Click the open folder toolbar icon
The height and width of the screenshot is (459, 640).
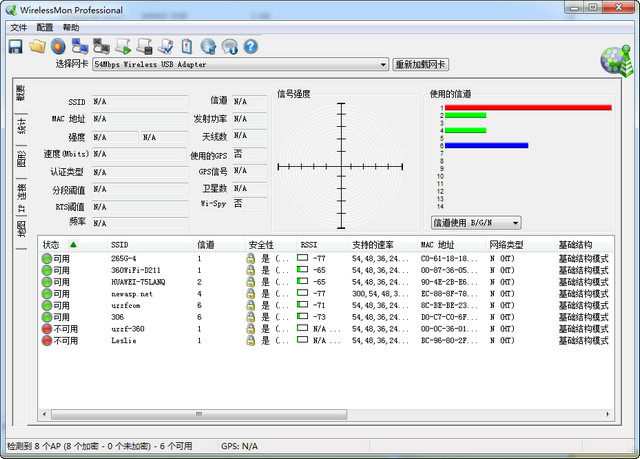tap(37, 46)
